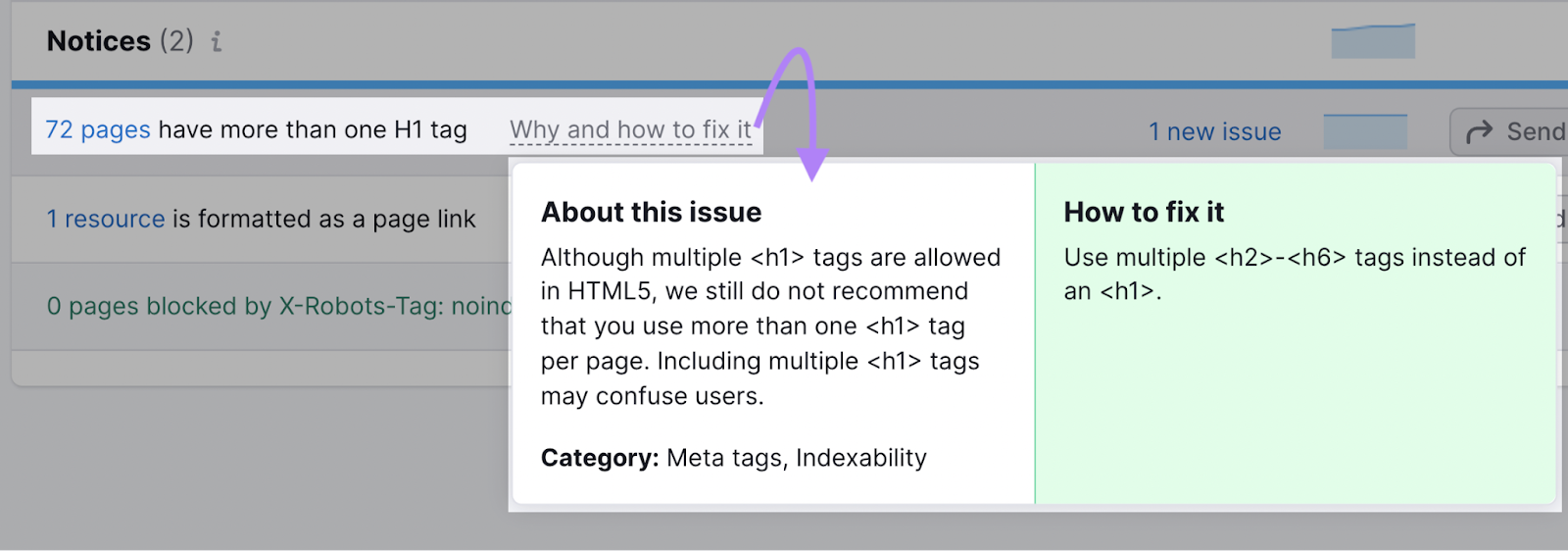Click the share arrow icon on Send button
The height and width of the screenshot is (551, 1568).
pyautogui.click(x=1479, y=131)
